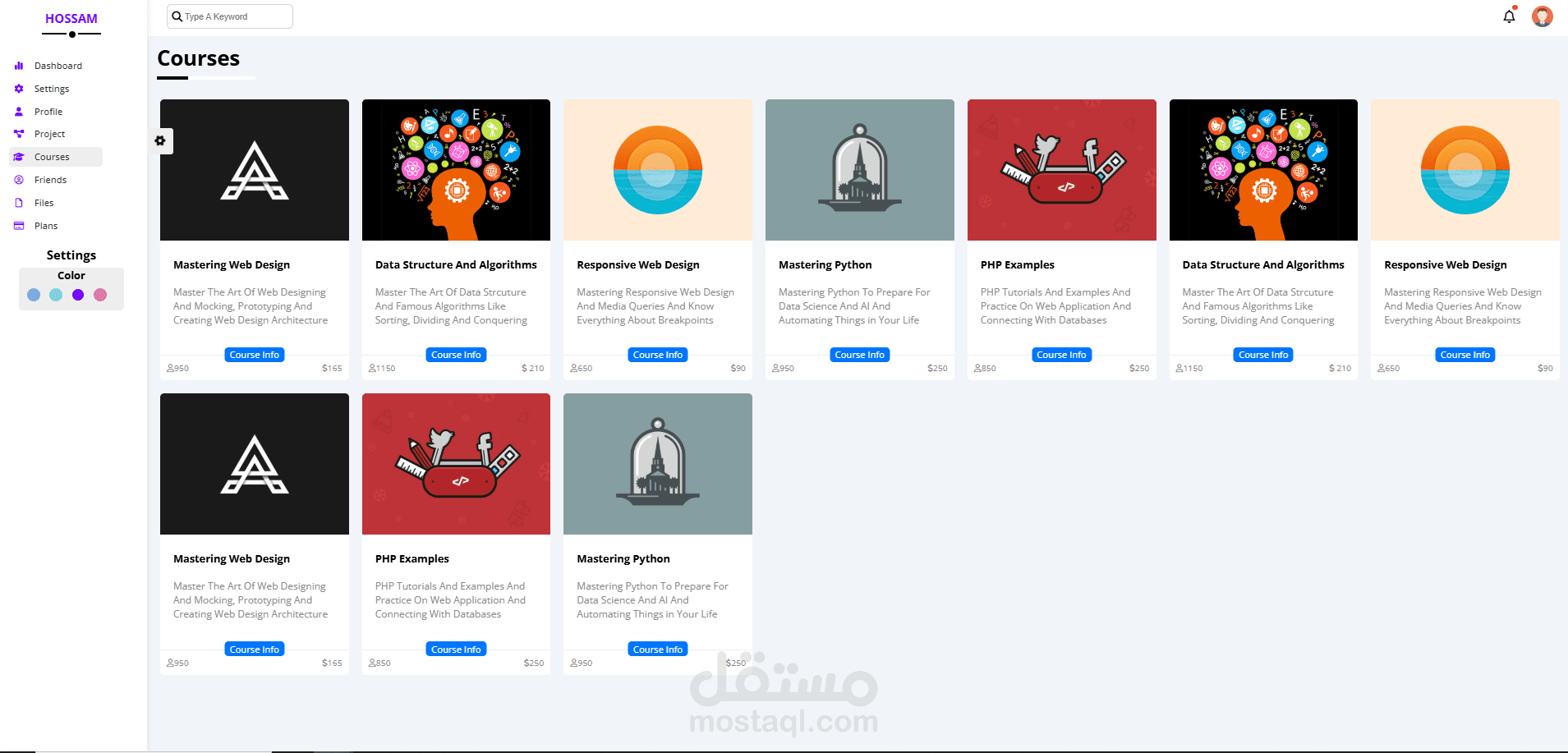Click bottom-row PHP Examples red knife thumbnail

click(456, 464)
